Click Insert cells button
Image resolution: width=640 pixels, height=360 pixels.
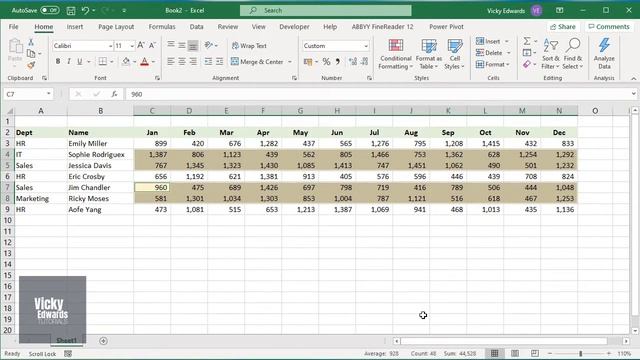click(488, 41)
